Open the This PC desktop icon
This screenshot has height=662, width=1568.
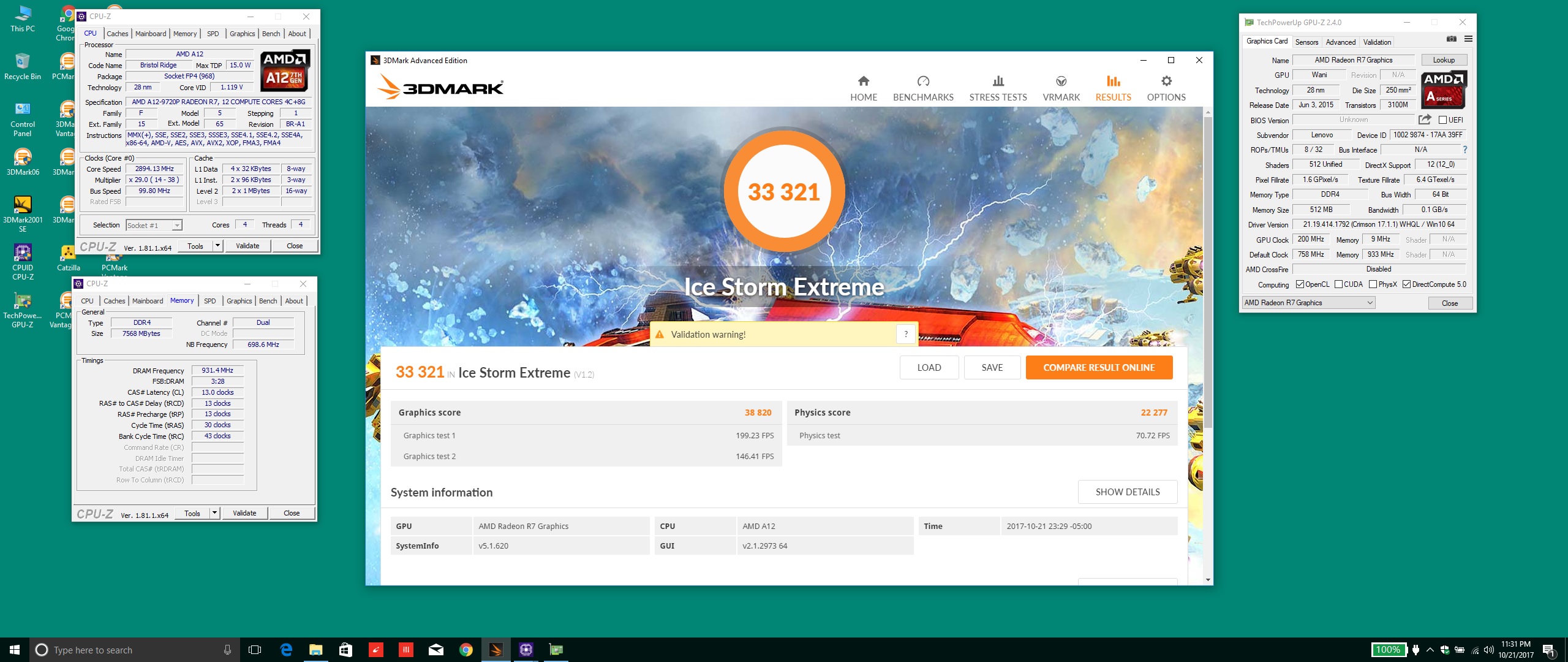tap(23, 19)
